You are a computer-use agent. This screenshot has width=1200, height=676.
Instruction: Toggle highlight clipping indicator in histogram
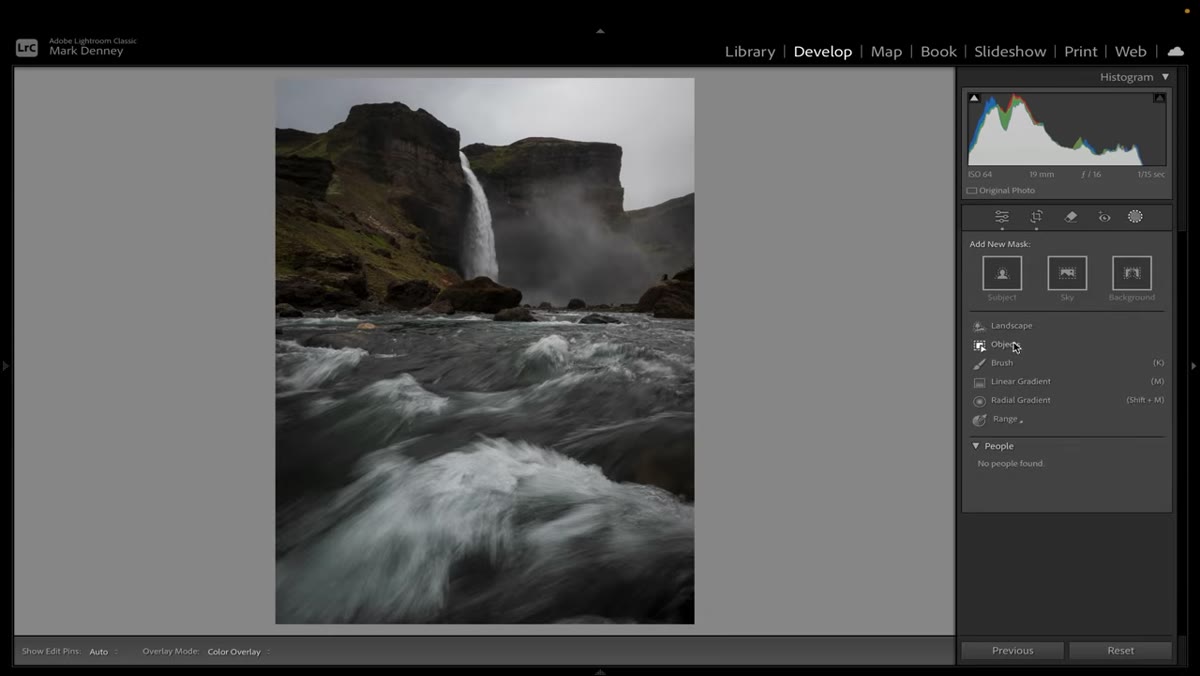[1159, 98]
